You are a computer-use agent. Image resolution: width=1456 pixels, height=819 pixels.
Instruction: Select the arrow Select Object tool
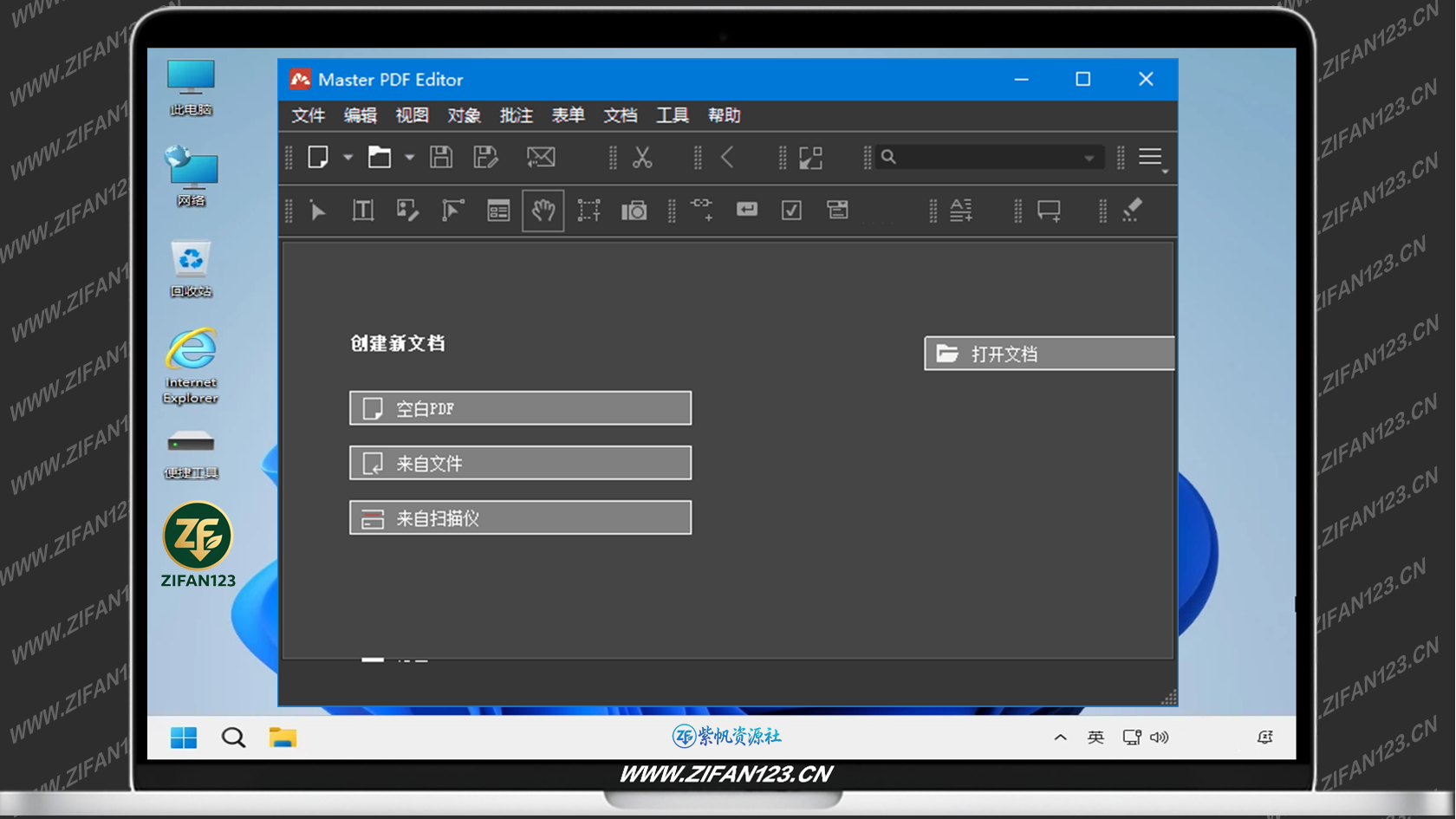318,211
